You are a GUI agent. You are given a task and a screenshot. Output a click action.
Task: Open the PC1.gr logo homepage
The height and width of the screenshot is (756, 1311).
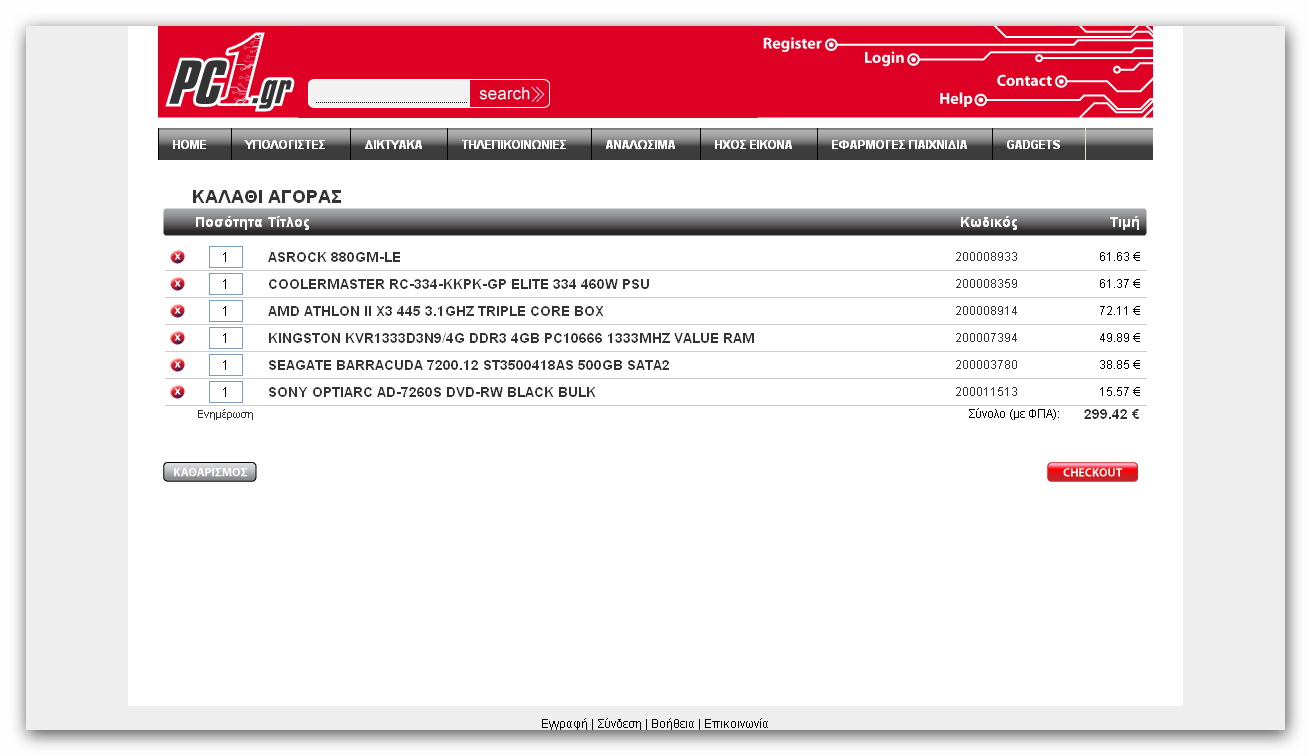coord(230,72)
